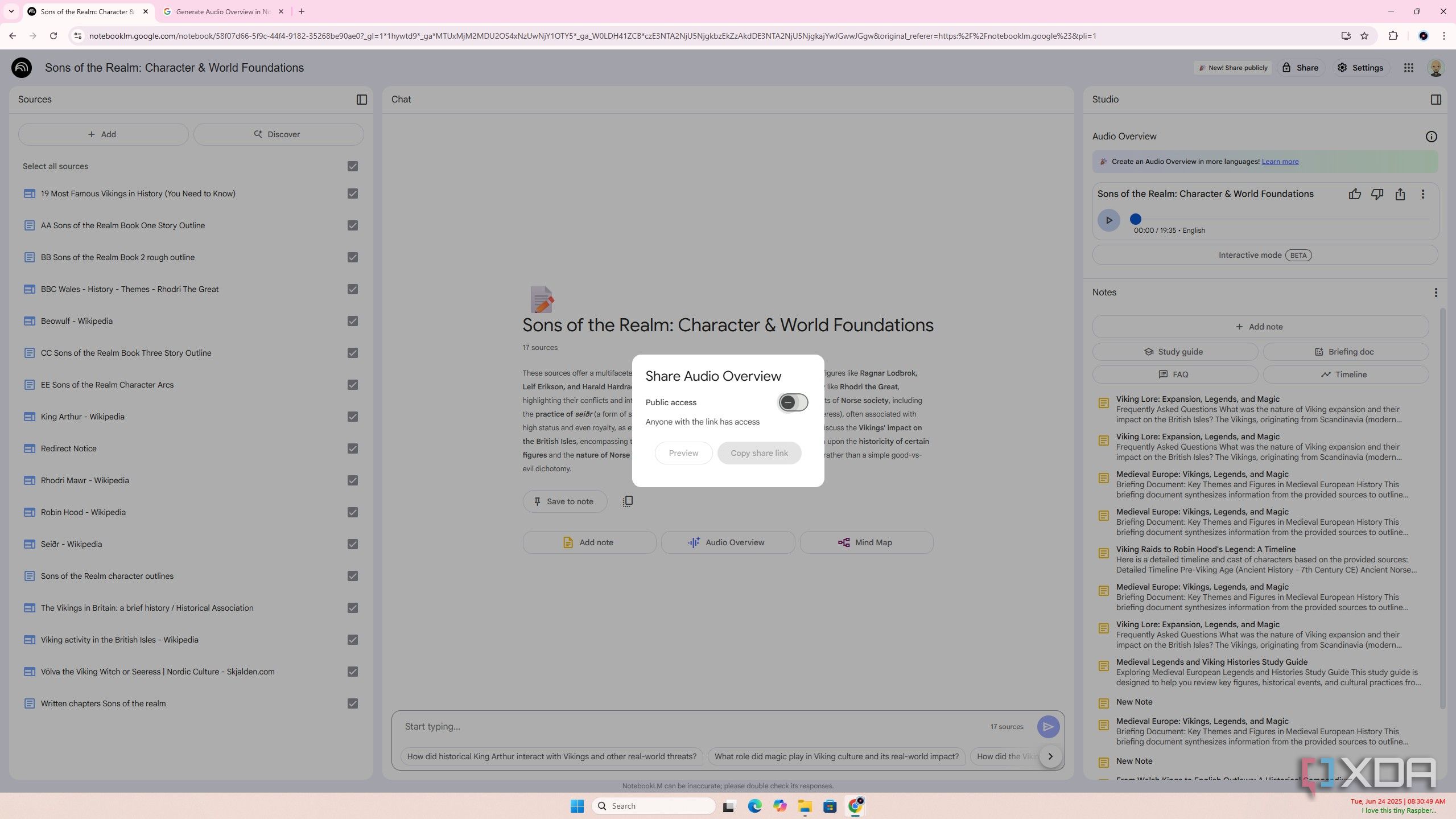Open Windows Start menu
The height and width of the screenshot is (819, 1456).
point(577,806)
